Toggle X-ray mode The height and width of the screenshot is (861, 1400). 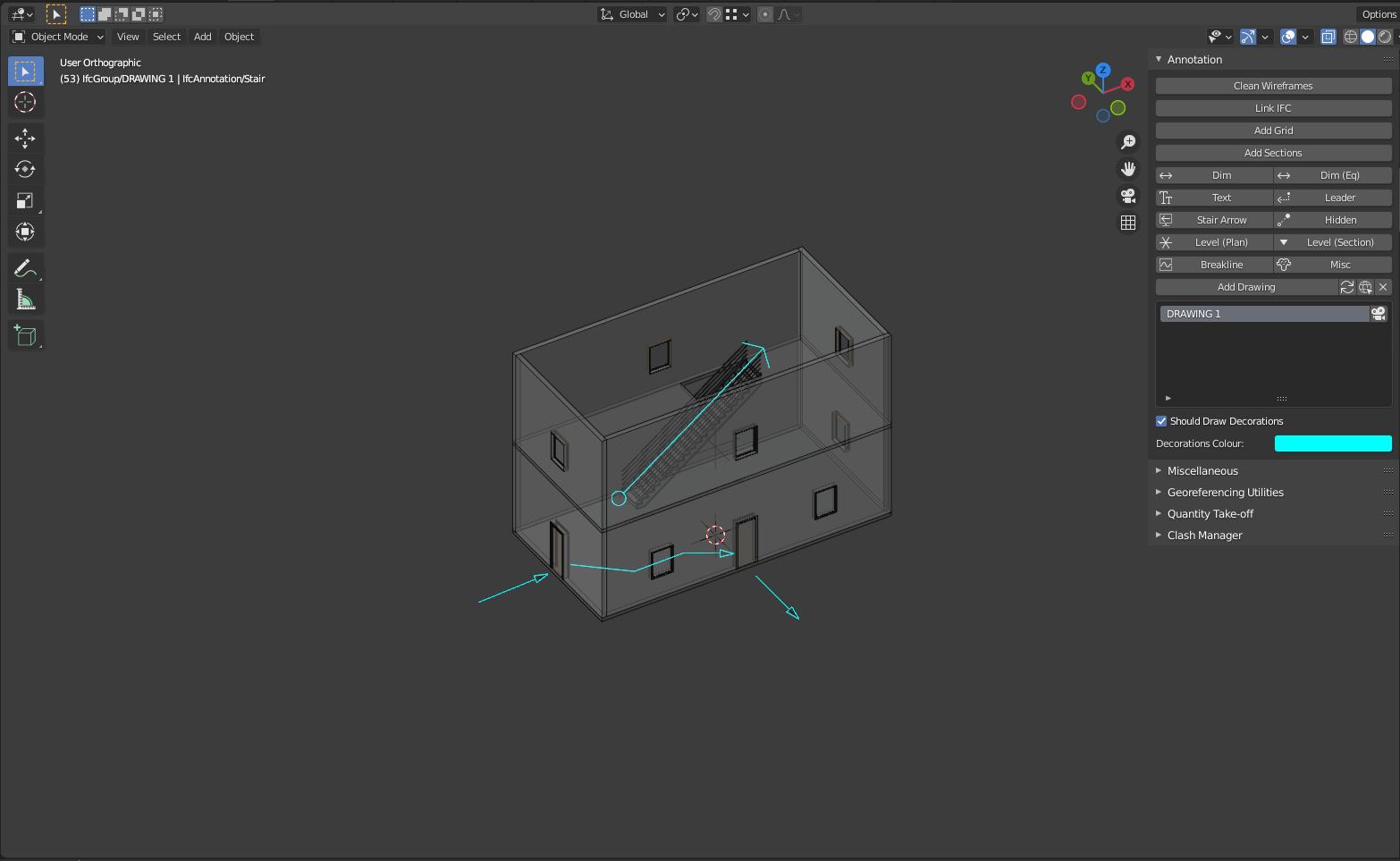tap(1328, 37)
